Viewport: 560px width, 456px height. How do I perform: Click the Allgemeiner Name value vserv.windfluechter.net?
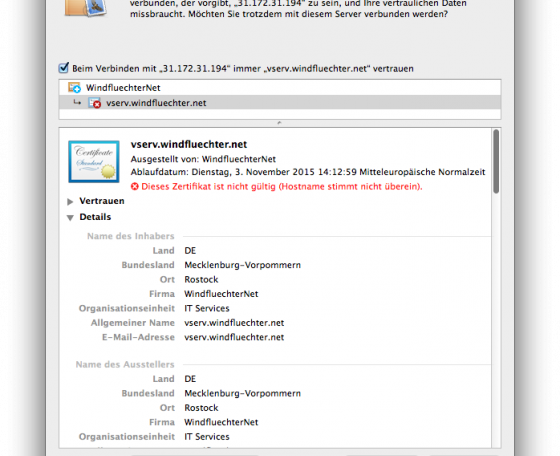pyautogui.click(x=234, y=323)
